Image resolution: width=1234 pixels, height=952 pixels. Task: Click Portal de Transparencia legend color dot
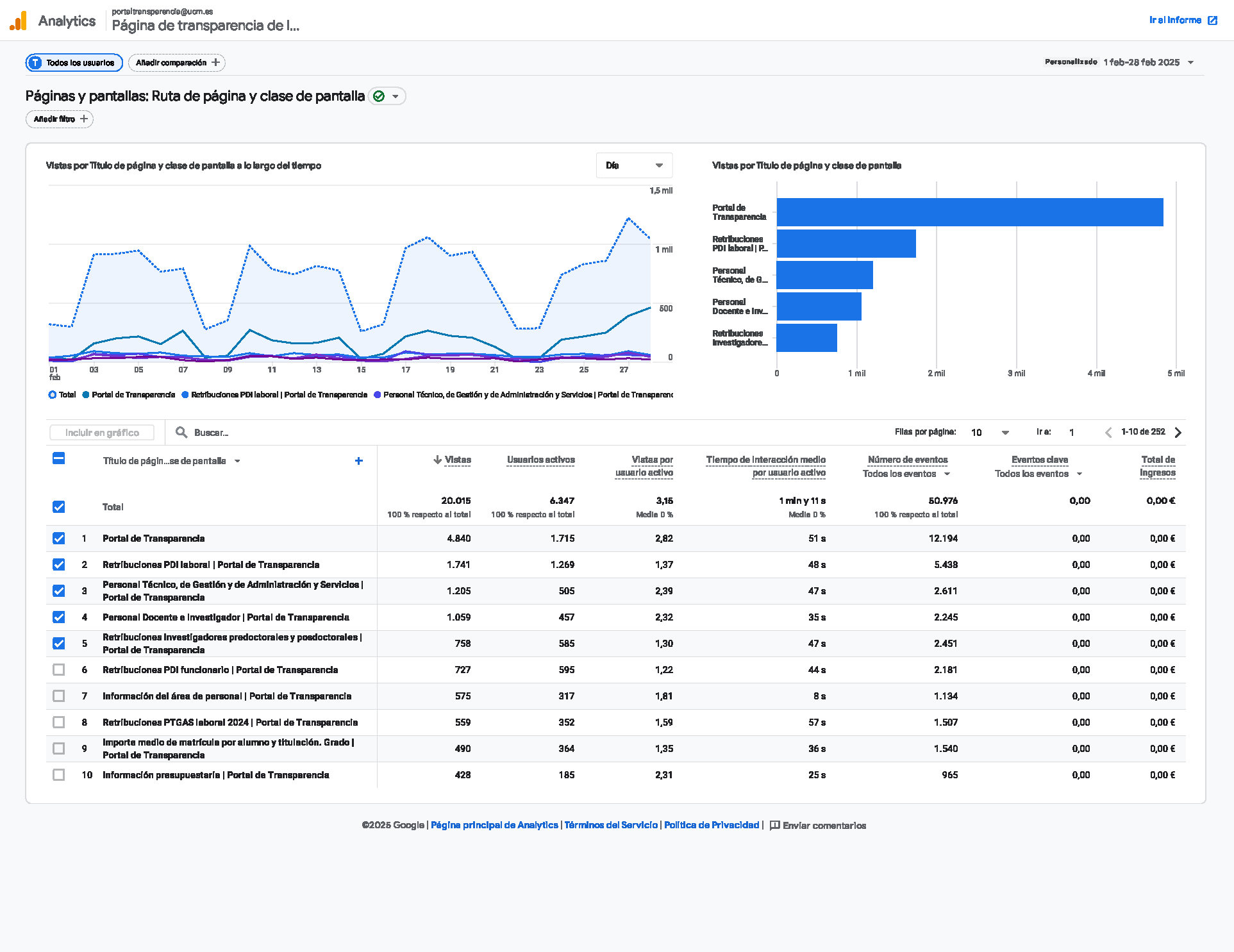(x=85, y=395)
